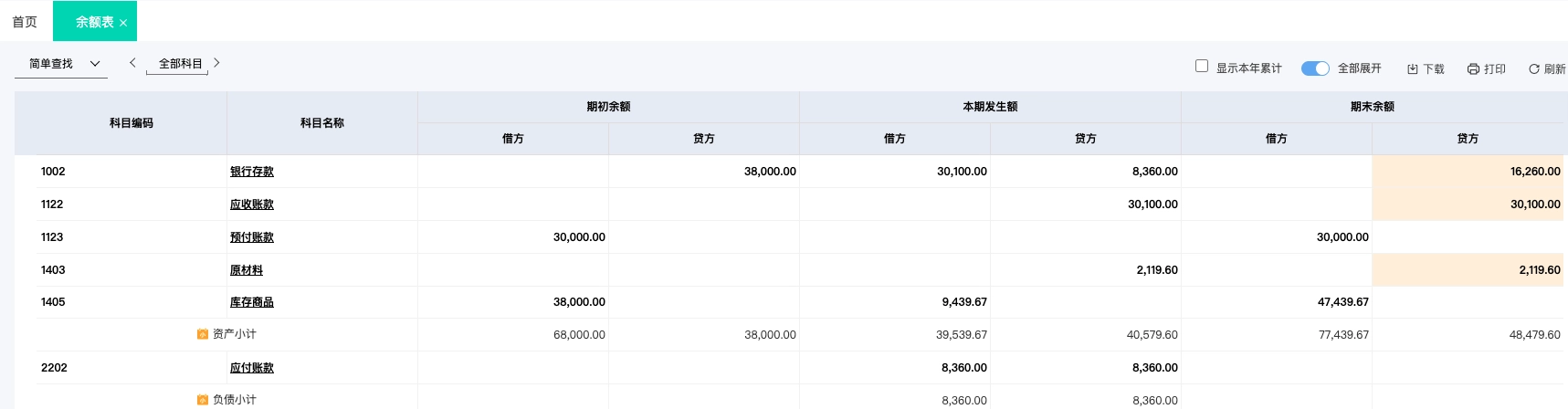Click the refresh icon
1568x409 pixels.
(x=1534, y=69)
